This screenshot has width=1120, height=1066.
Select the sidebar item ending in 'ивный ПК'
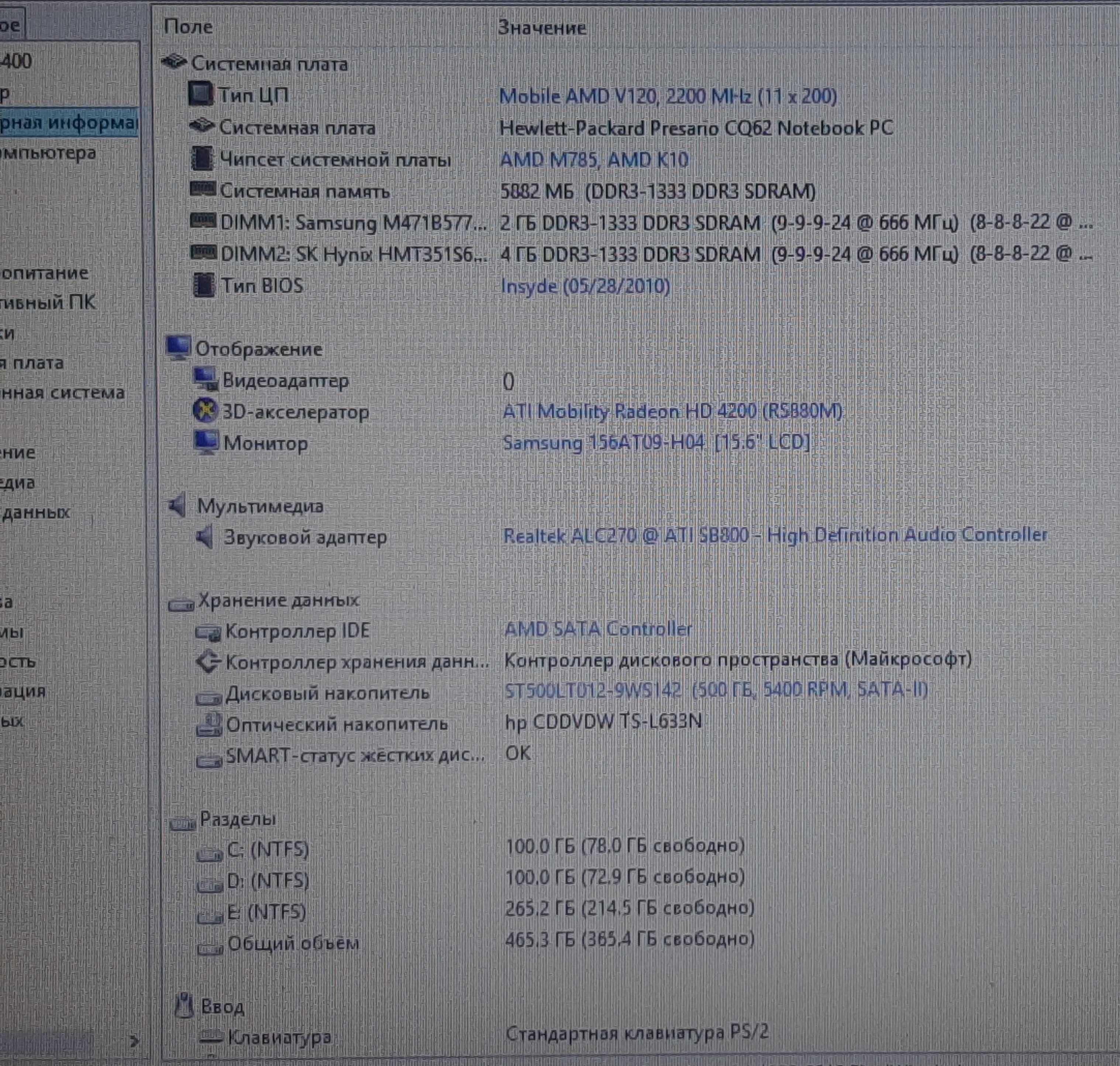[x=48, y=303]
